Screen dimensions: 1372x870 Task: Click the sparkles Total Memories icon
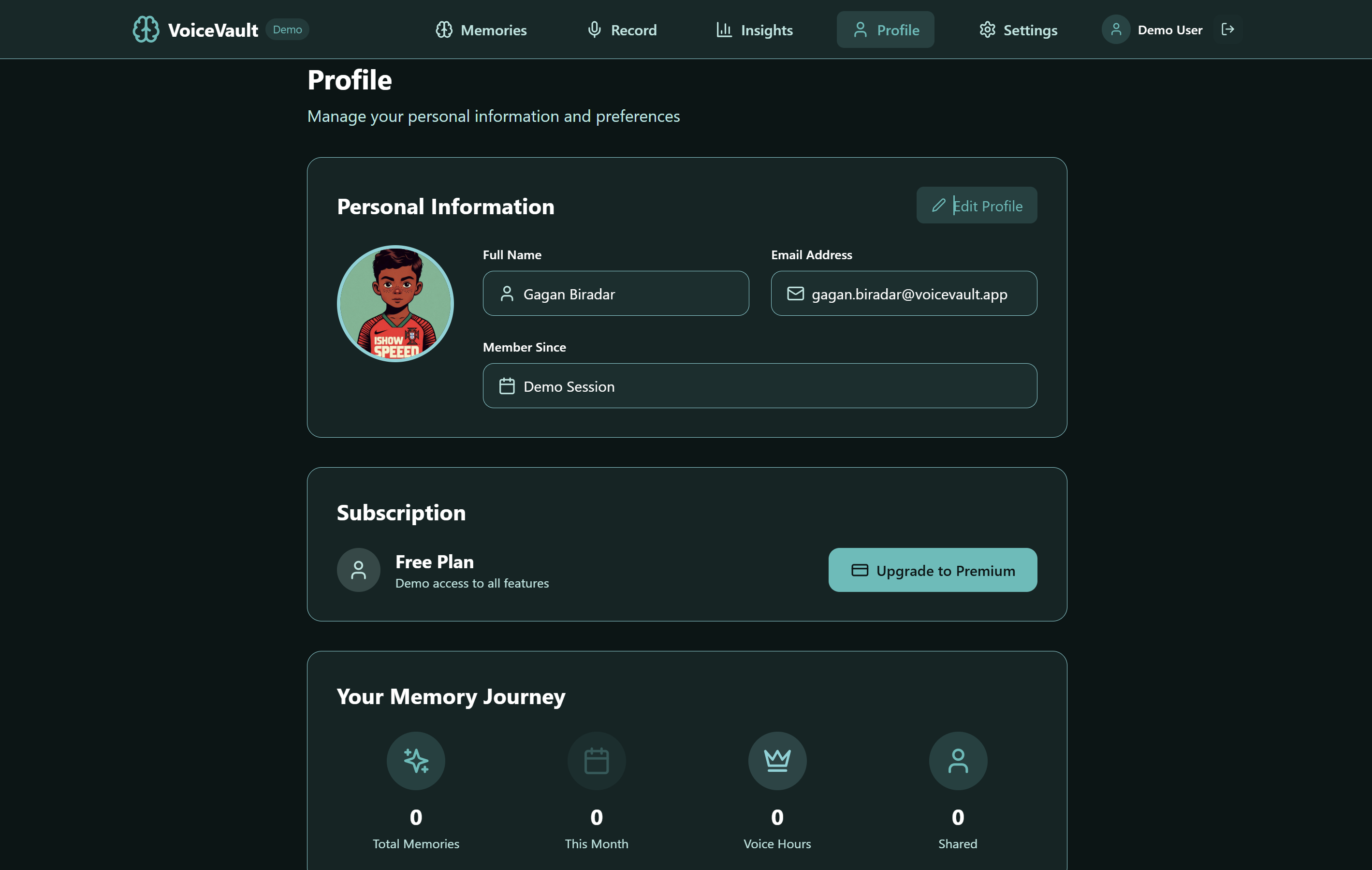tap(416, 761)
